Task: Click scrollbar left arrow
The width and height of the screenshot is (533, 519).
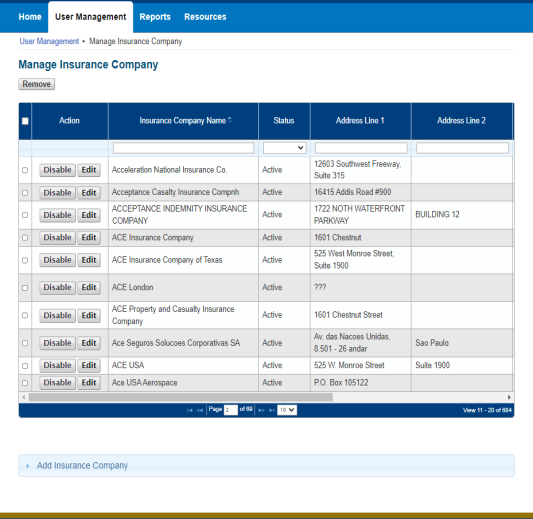Action: 23,397
